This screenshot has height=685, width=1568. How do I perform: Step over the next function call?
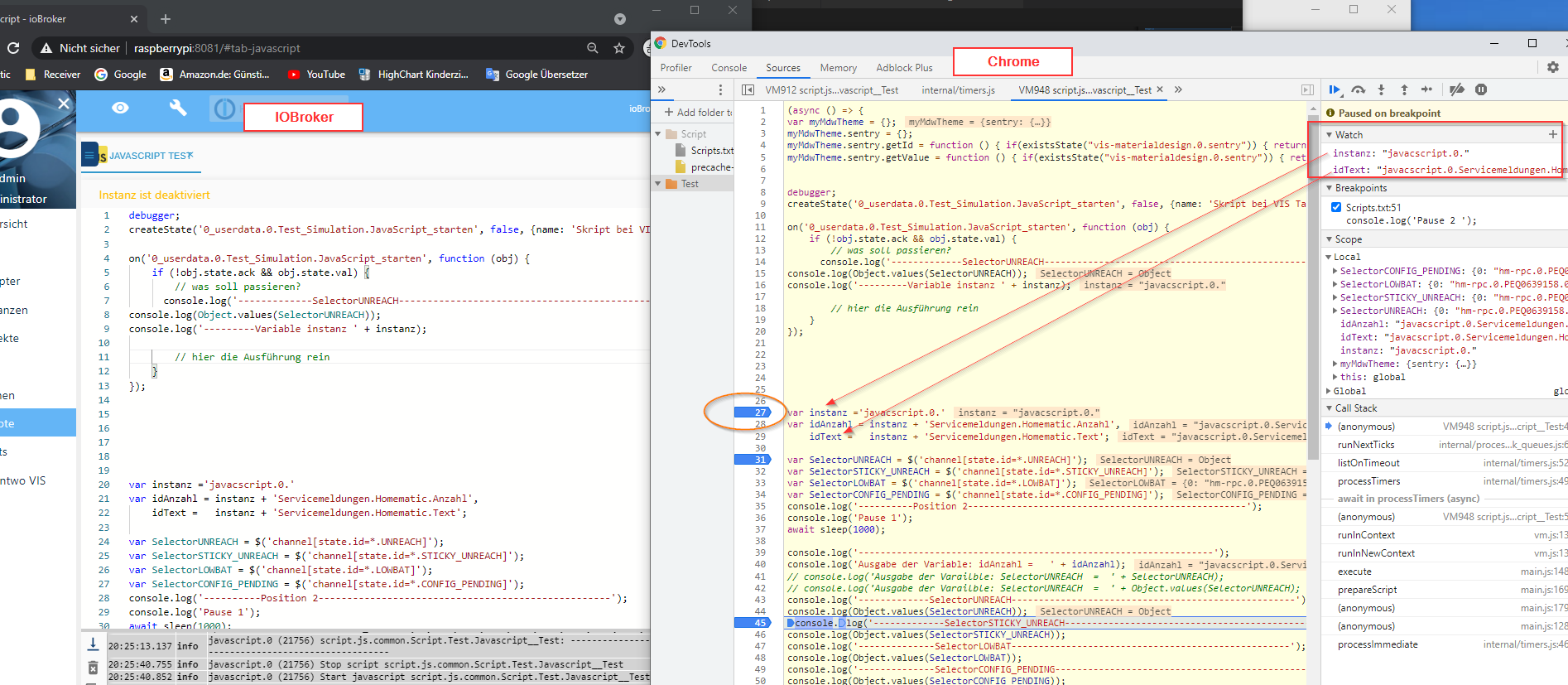point(1358,89)
